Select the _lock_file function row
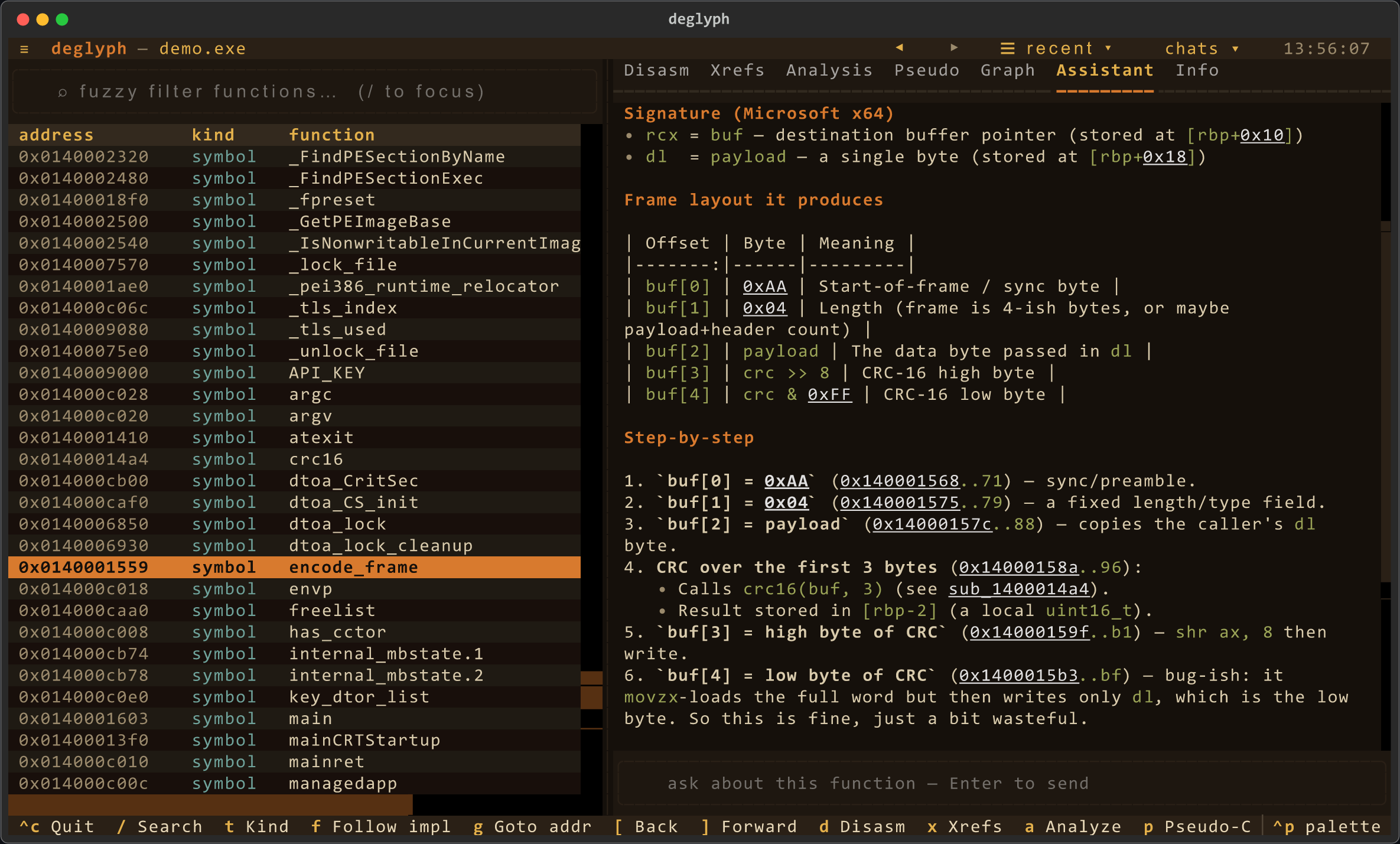The width and height of the screenshot is (1400, 844). click(x=294, y=265)
